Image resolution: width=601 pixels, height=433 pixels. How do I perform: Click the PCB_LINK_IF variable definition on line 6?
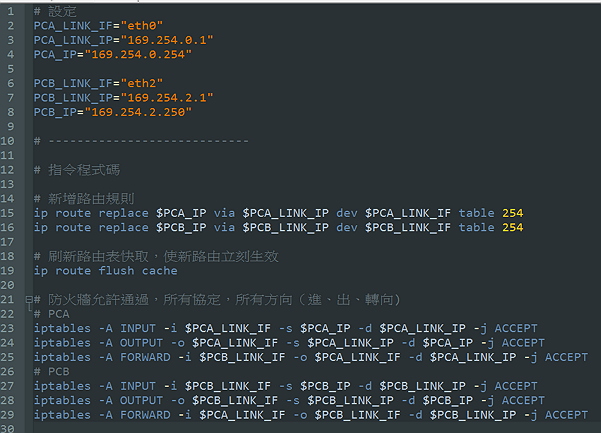(73, 83)
